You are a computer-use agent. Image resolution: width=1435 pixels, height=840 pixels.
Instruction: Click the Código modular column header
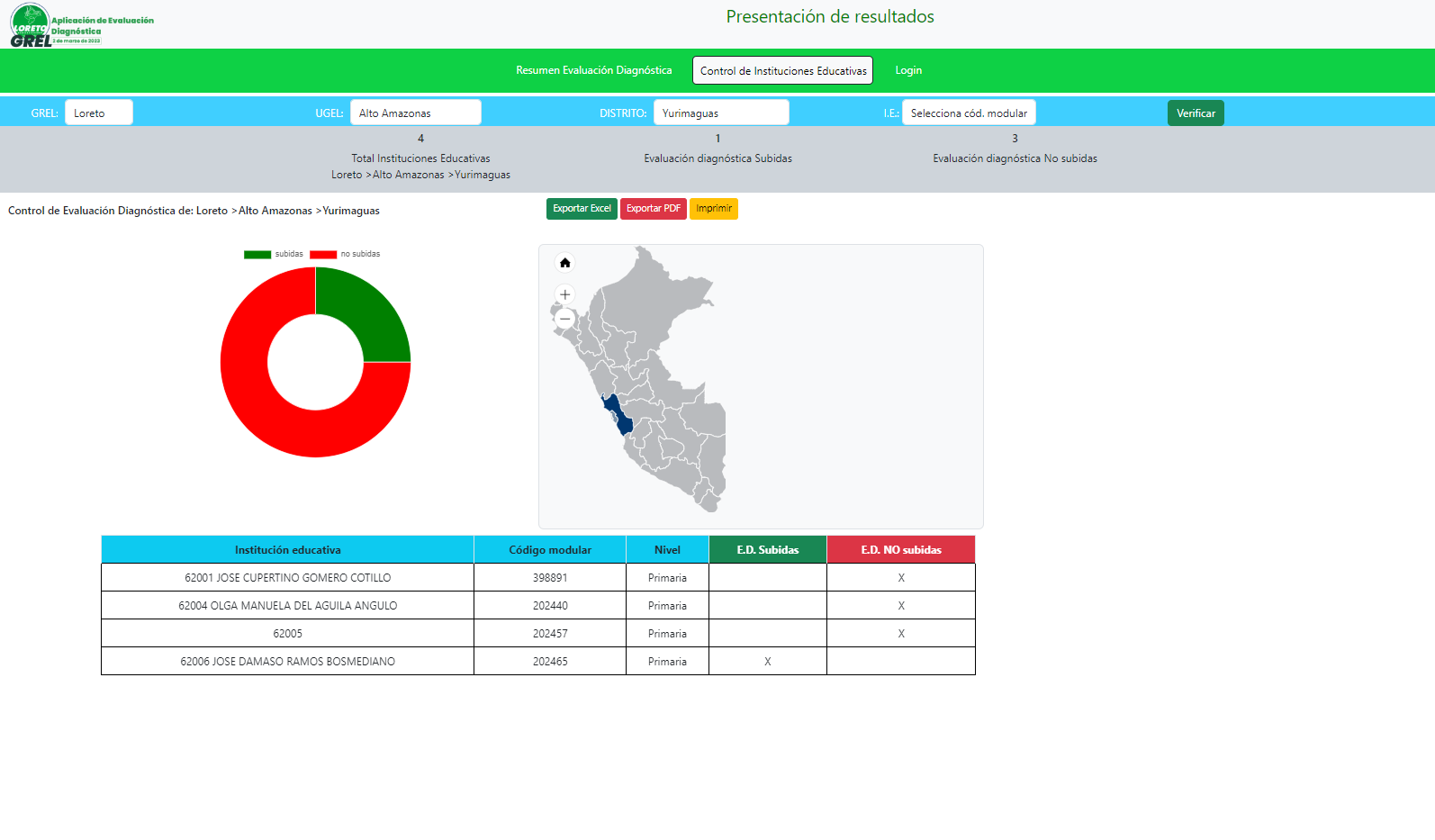point(549,550)
